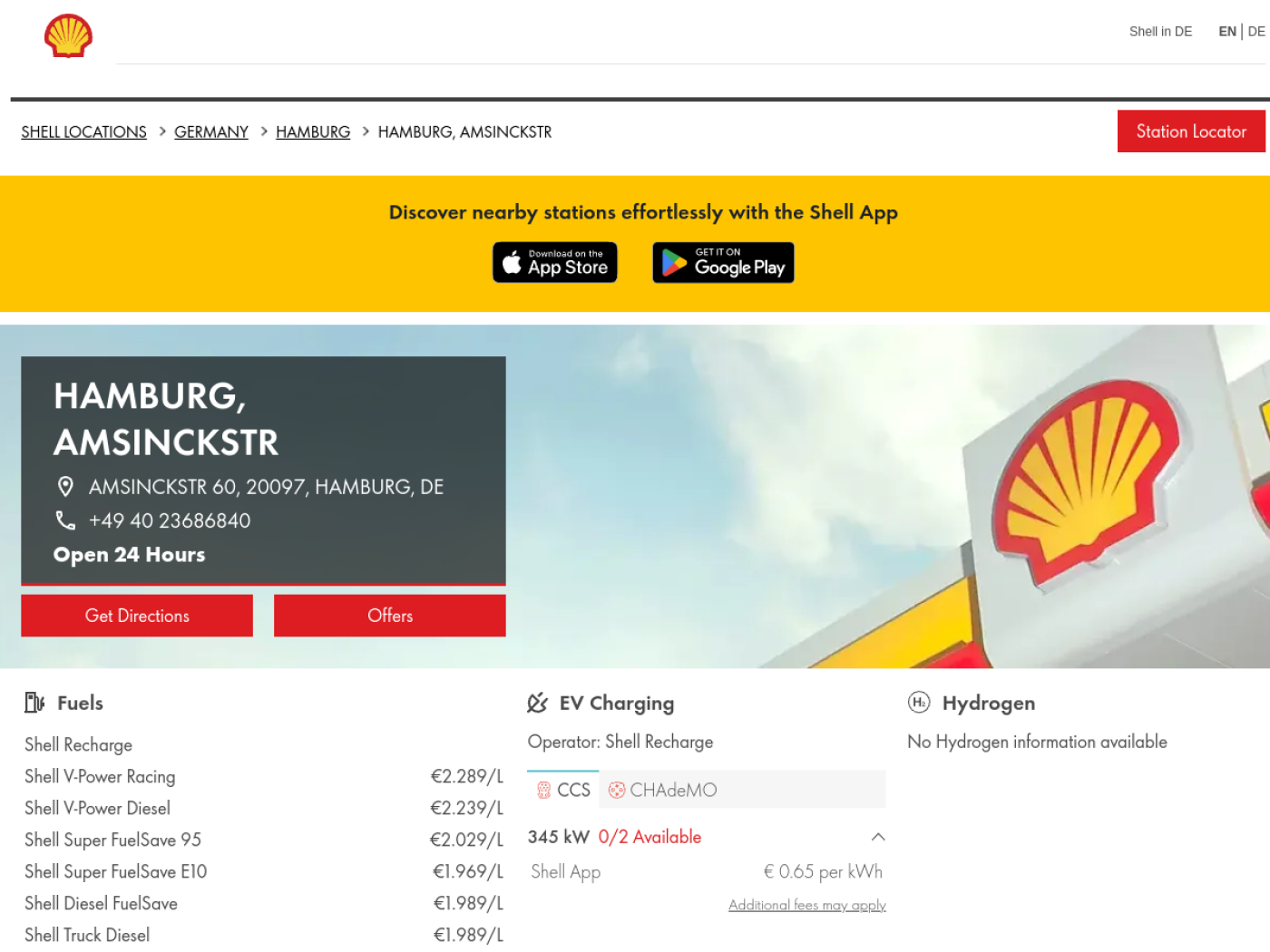Switch language to DE

coord(1256,32)
